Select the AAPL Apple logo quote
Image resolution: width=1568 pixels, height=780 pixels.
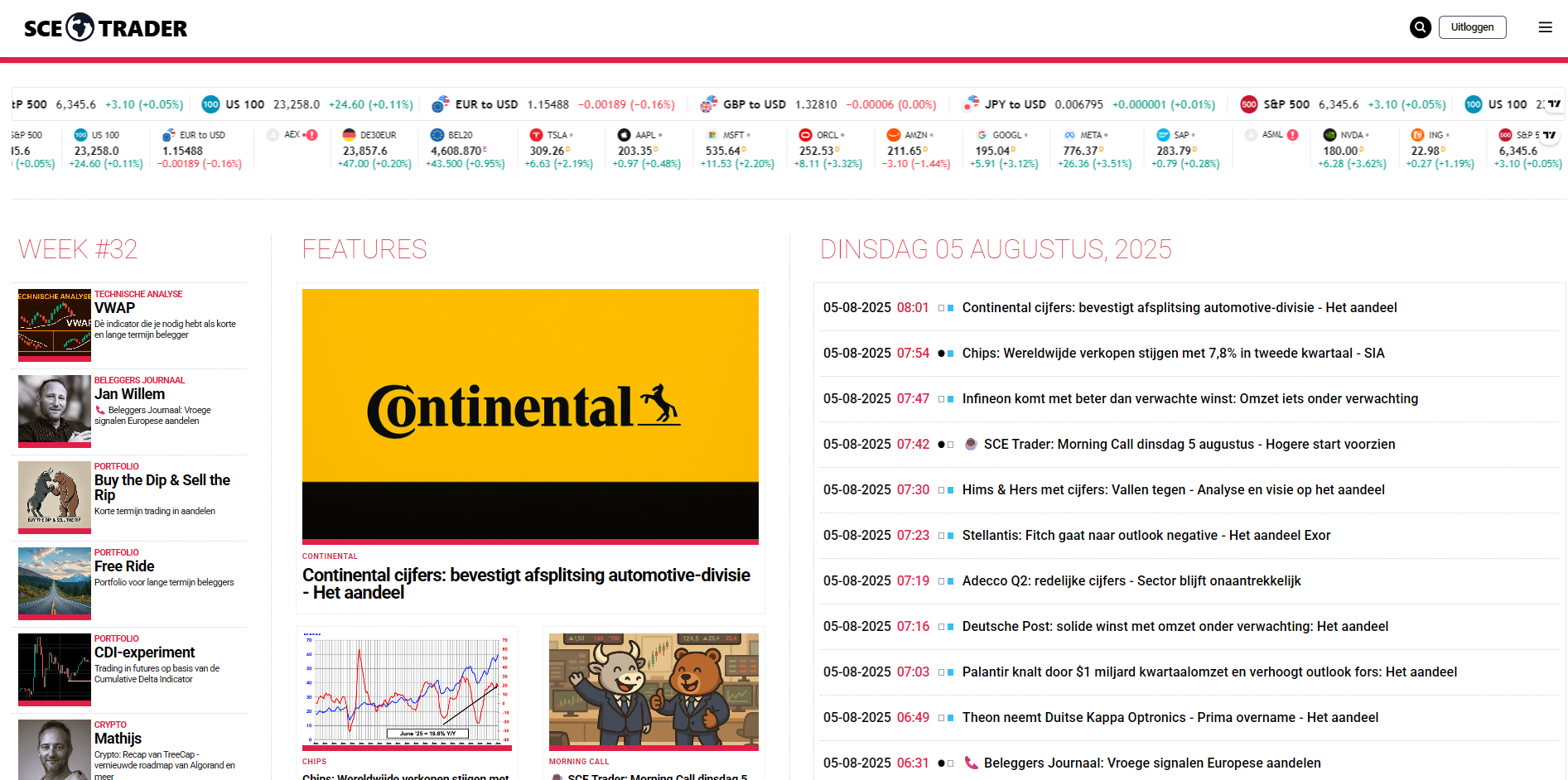point(647,149)
